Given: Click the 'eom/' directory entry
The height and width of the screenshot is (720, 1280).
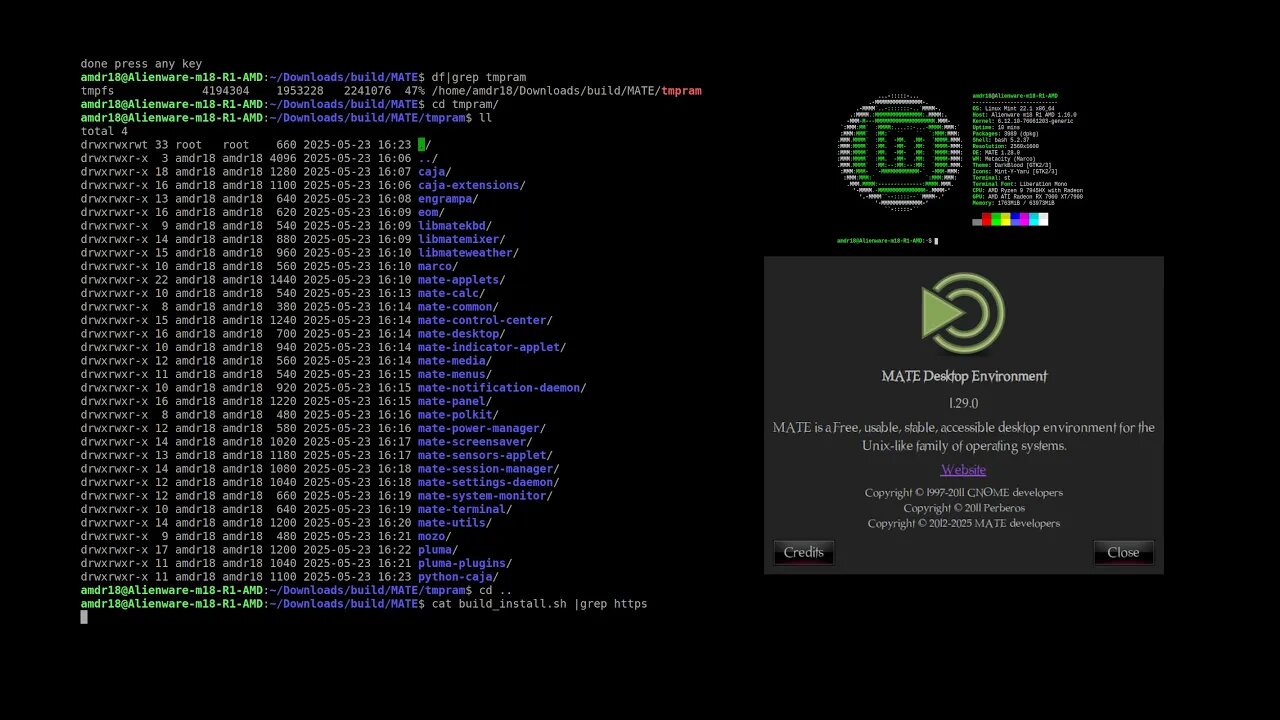Looking at the screenshot, I should click(x=431, y=212).
